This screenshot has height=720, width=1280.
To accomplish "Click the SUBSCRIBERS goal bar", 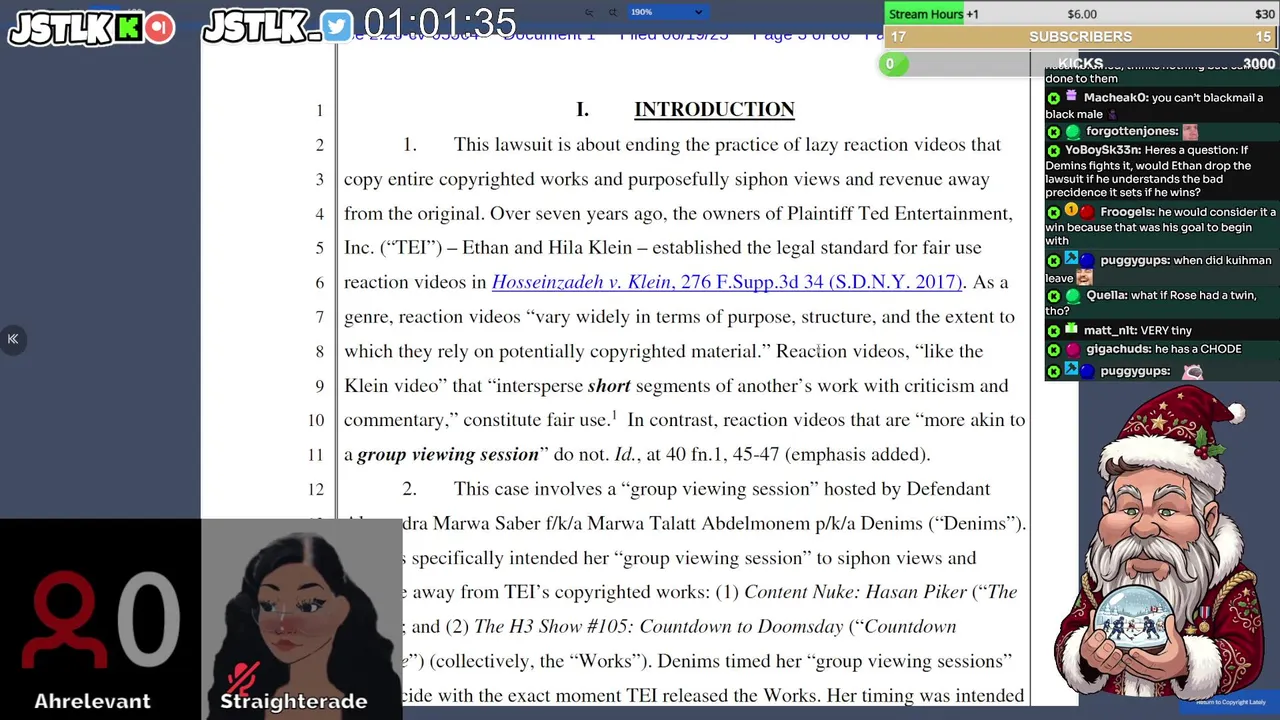I will point(1080,37).
